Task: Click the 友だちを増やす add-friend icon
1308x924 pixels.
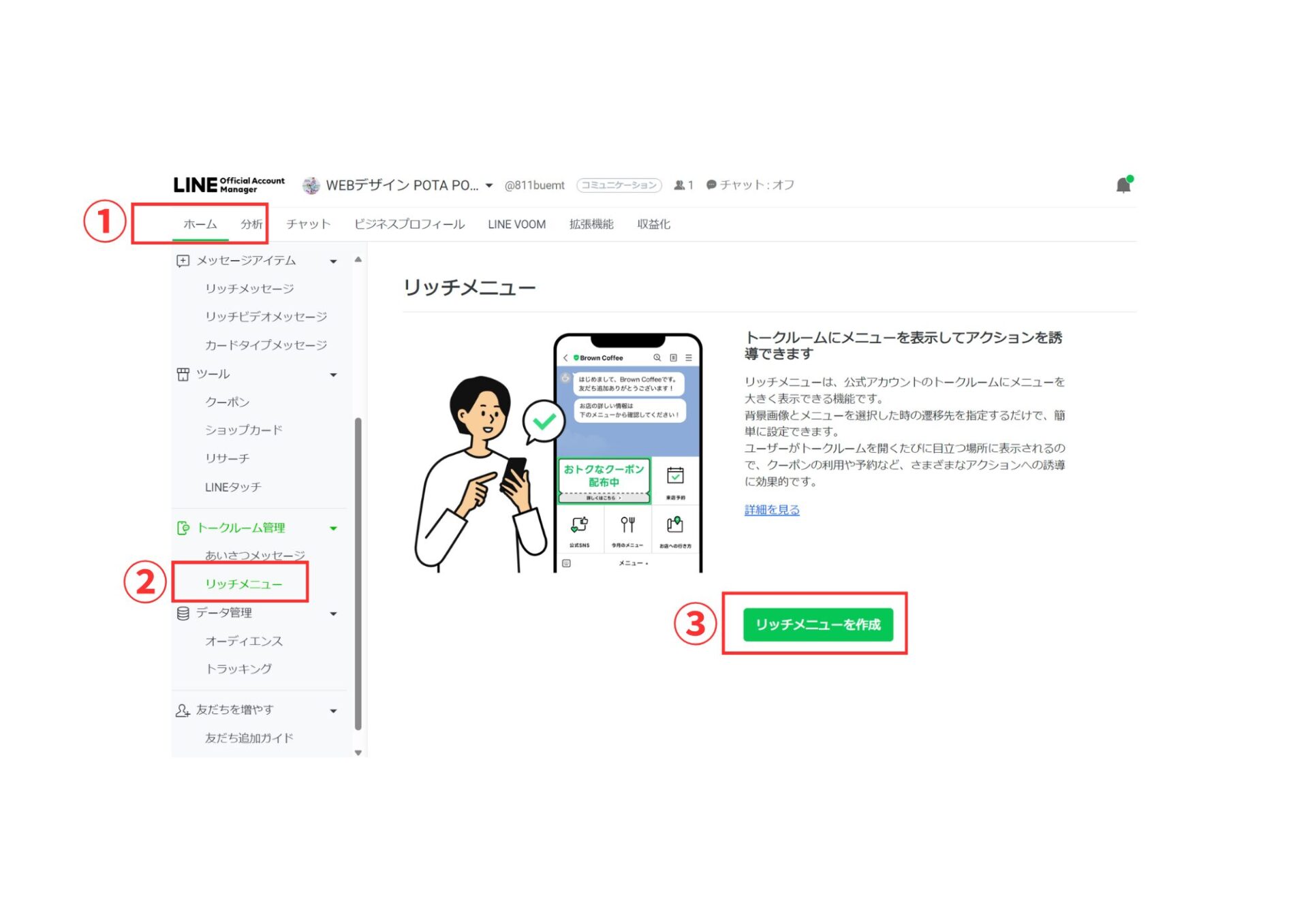Action: 182,710
